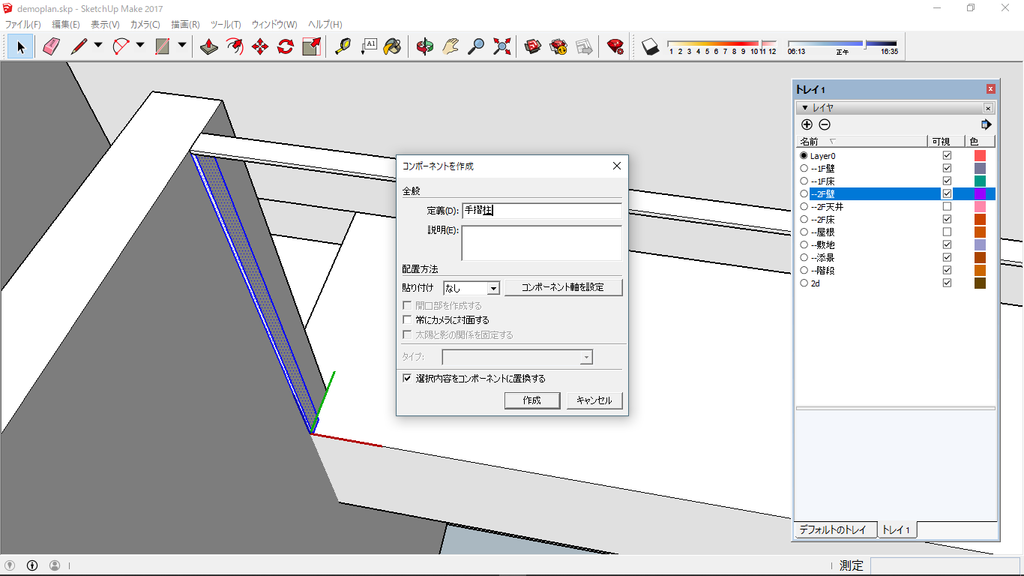Select the Push/Pull tool
The image size is (1024, 576).
209,46
